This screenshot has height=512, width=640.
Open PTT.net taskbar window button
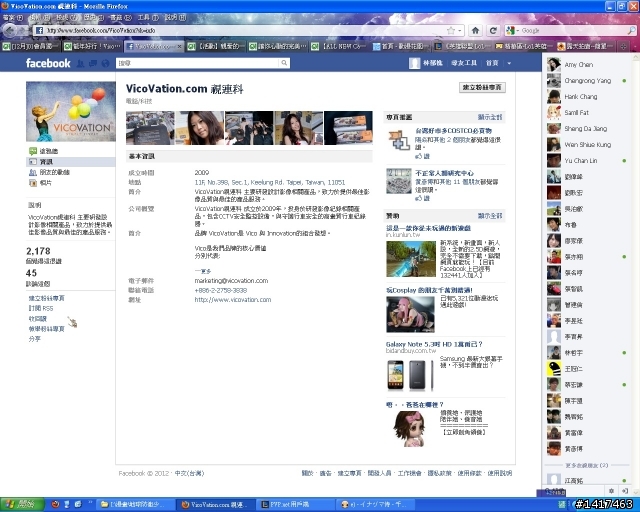tap(296, 504)
